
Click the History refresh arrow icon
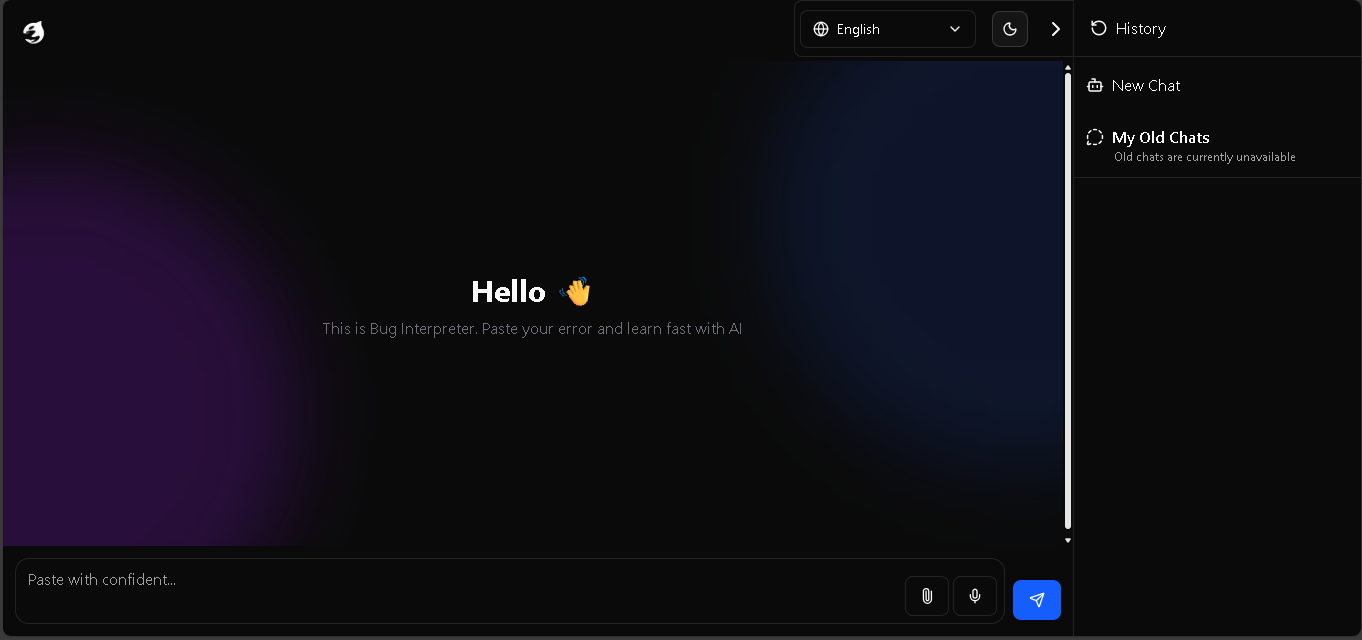point(1098,28)
